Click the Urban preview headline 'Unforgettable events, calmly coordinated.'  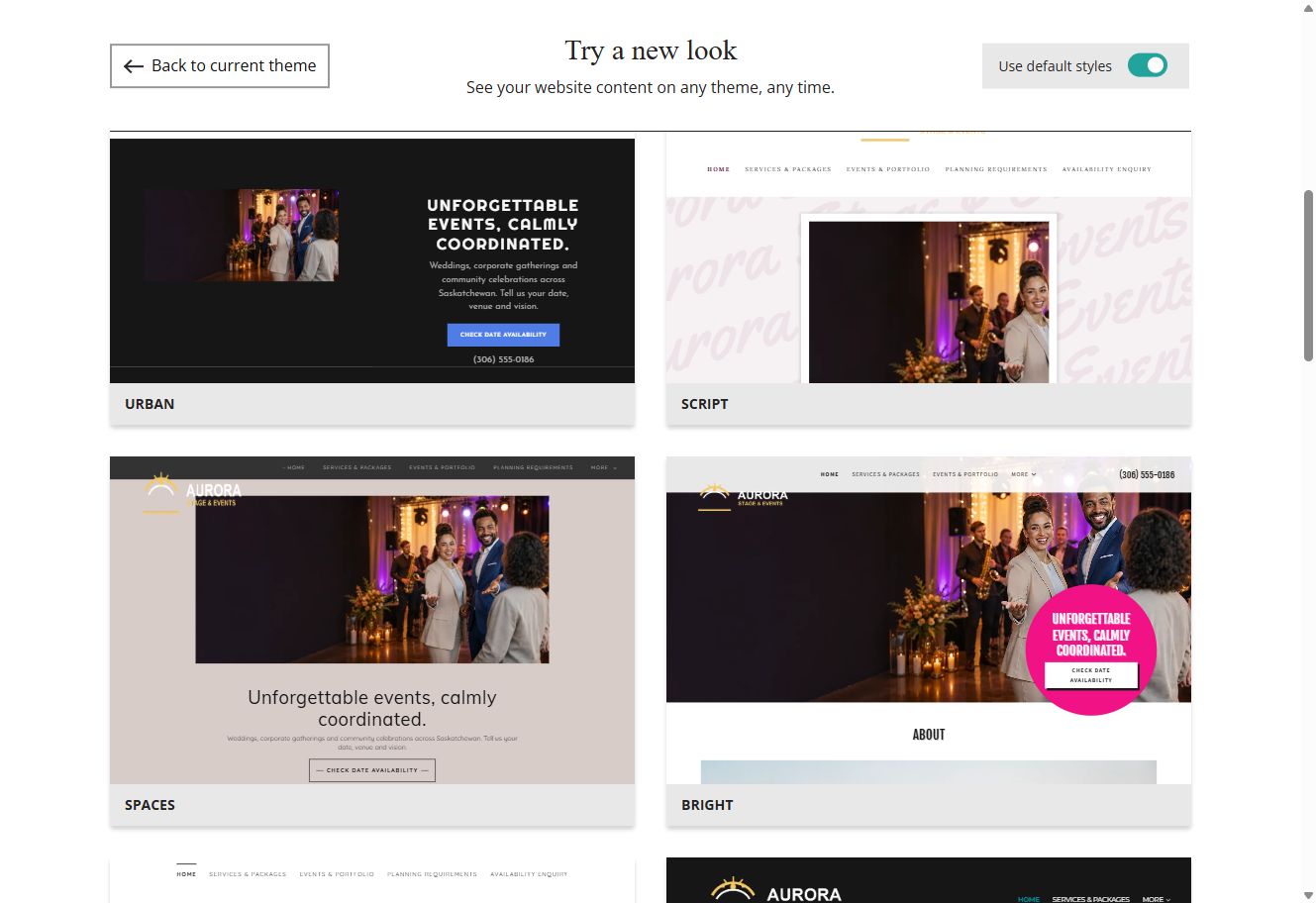(503, 224)
